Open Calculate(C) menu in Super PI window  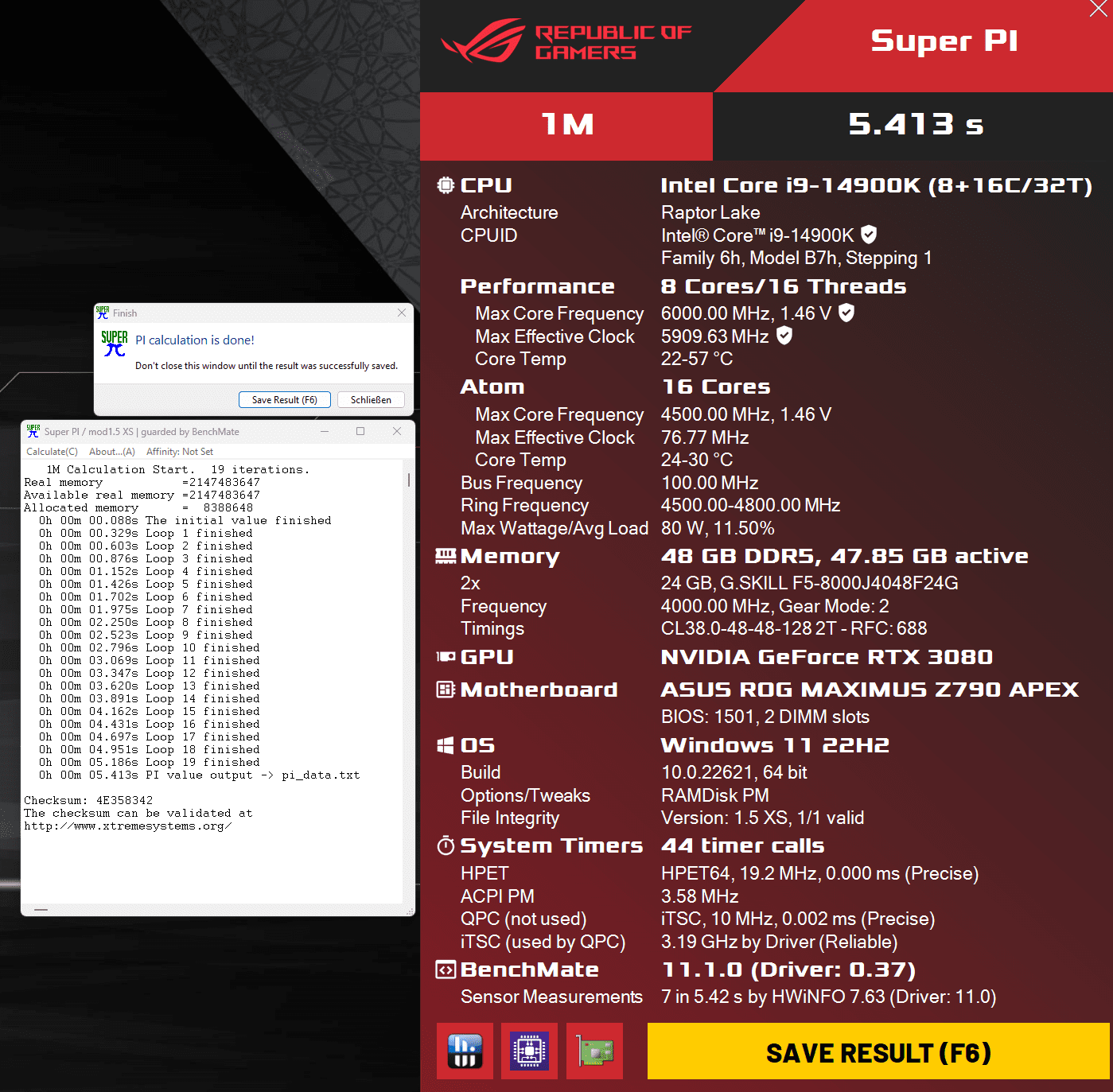pos(53,452)
